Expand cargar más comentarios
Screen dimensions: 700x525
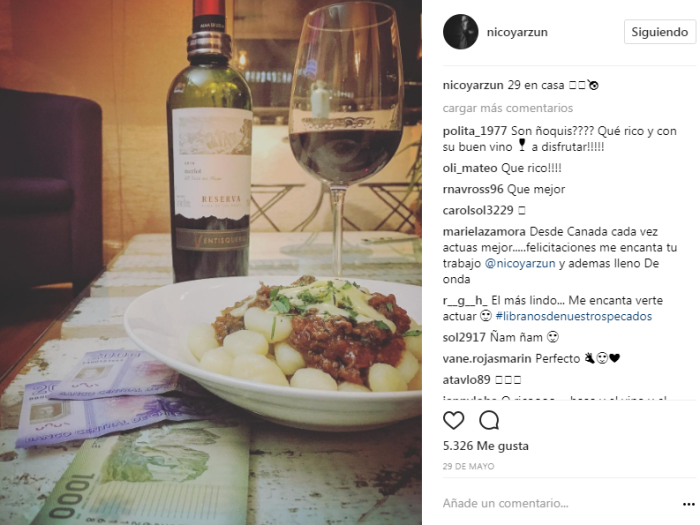click(508, 108)
